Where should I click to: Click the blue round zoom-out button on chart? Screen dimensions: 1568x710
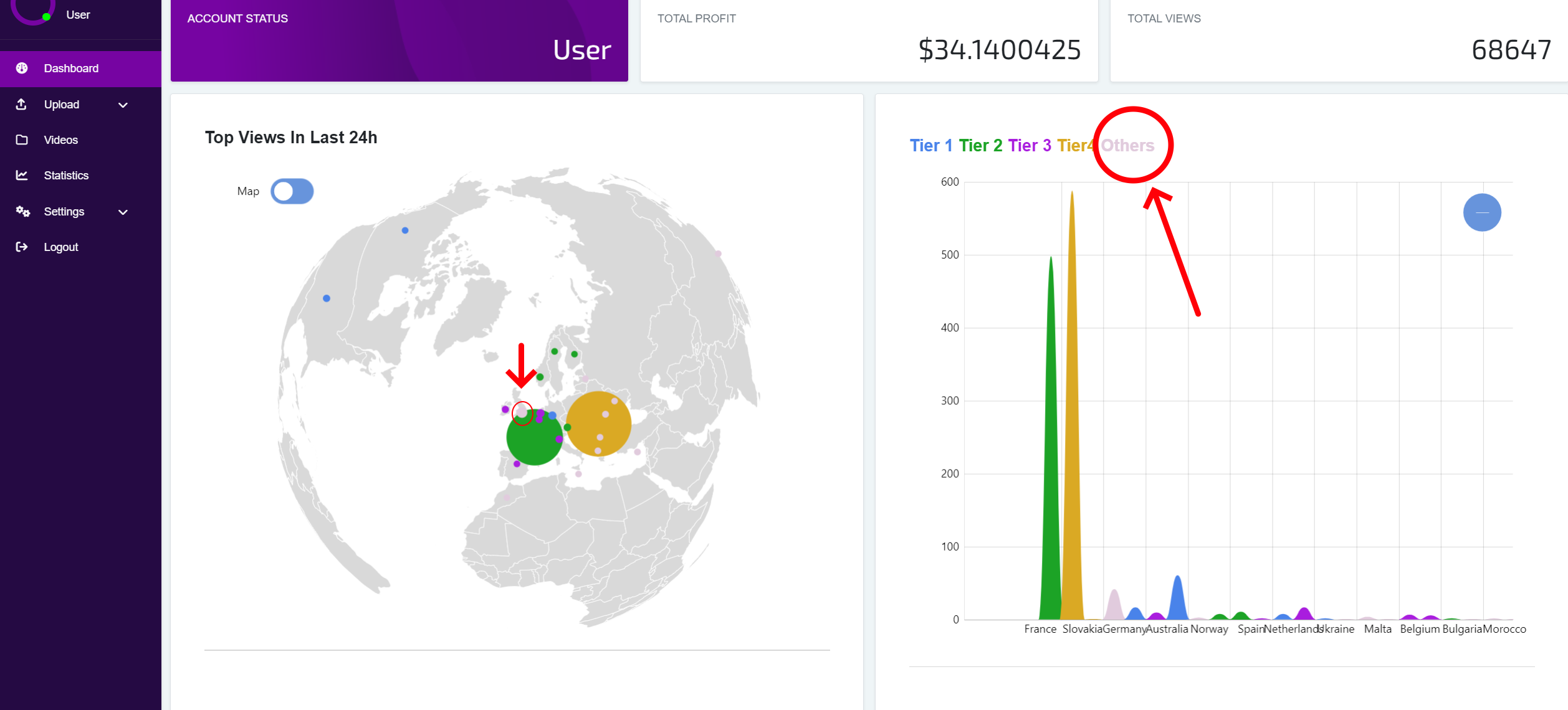pos(1481,212)
